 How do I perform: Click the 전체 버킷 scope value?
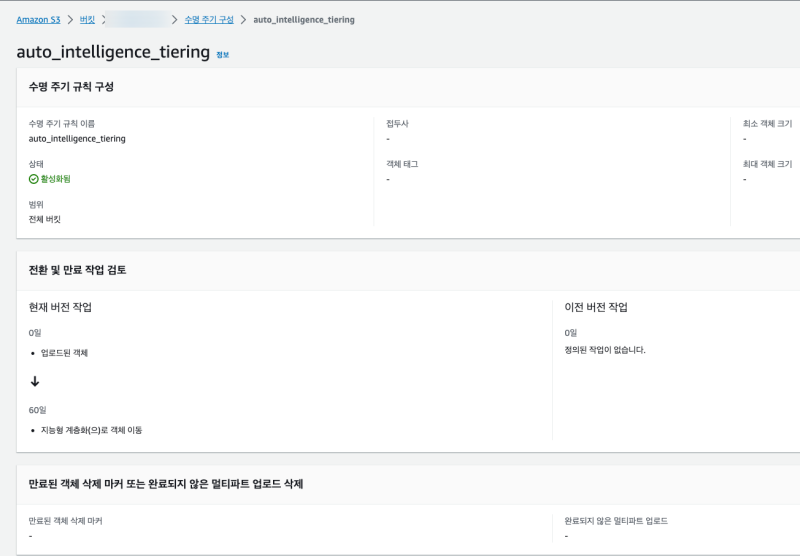point(45,219)
